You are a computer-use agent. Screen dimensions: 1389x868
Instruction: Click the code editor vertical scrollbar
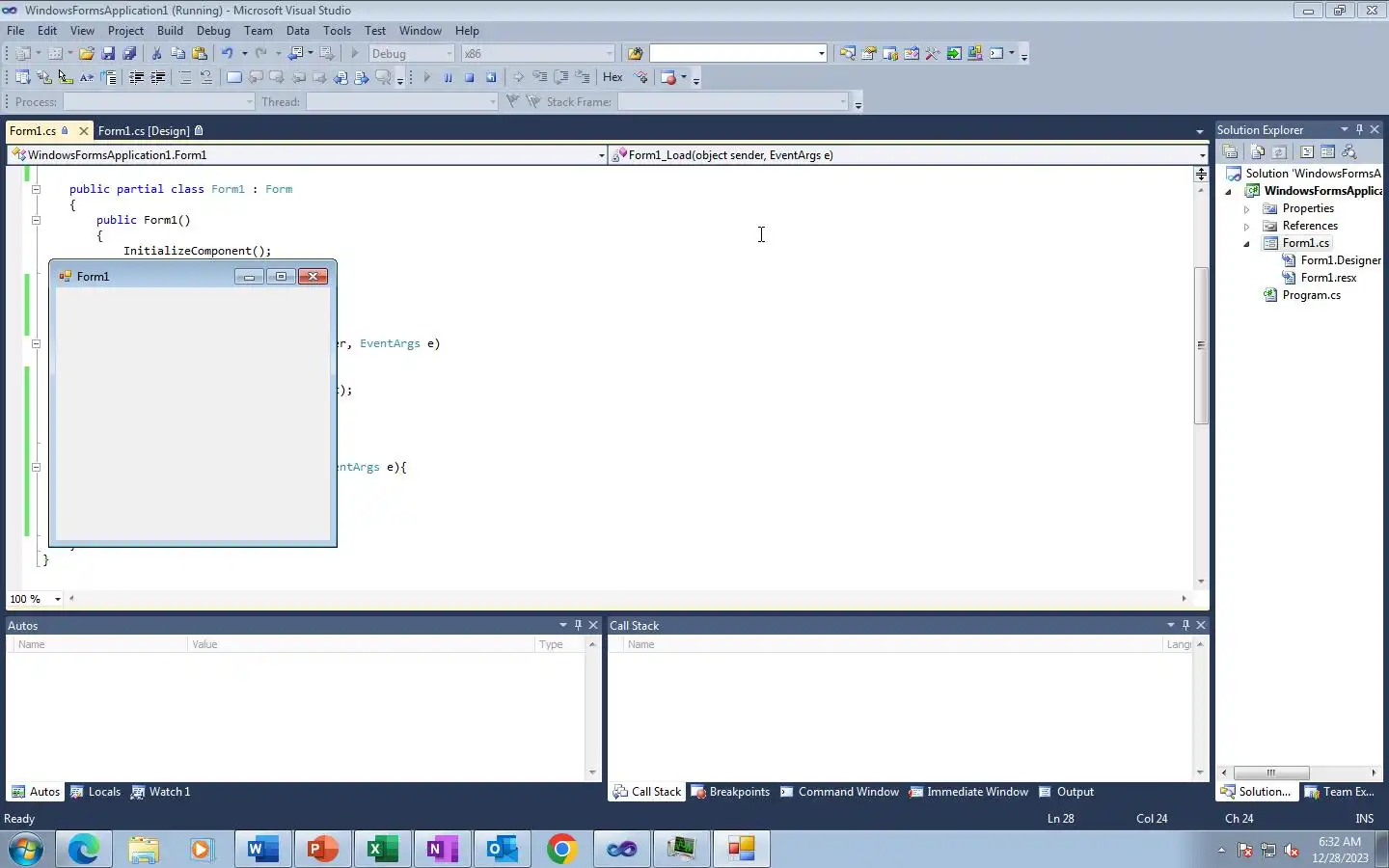click(x=1201, y=345)
